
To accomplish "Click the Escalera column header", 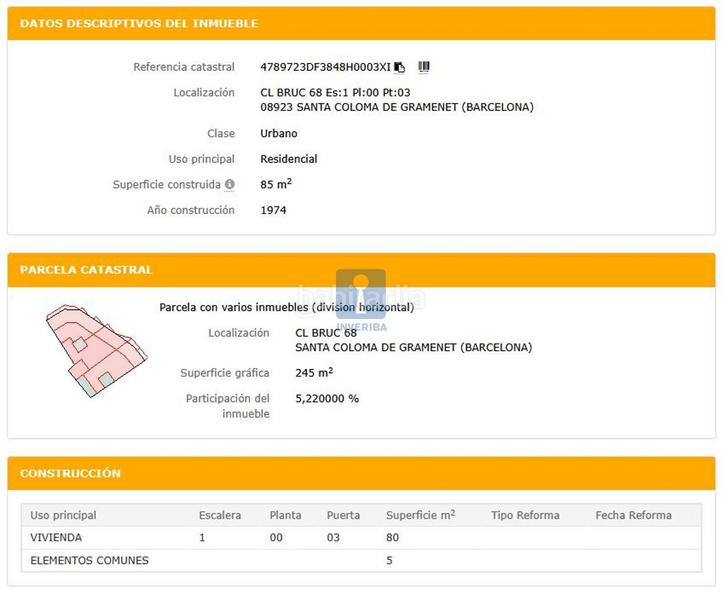I will [x=220, y=515].
